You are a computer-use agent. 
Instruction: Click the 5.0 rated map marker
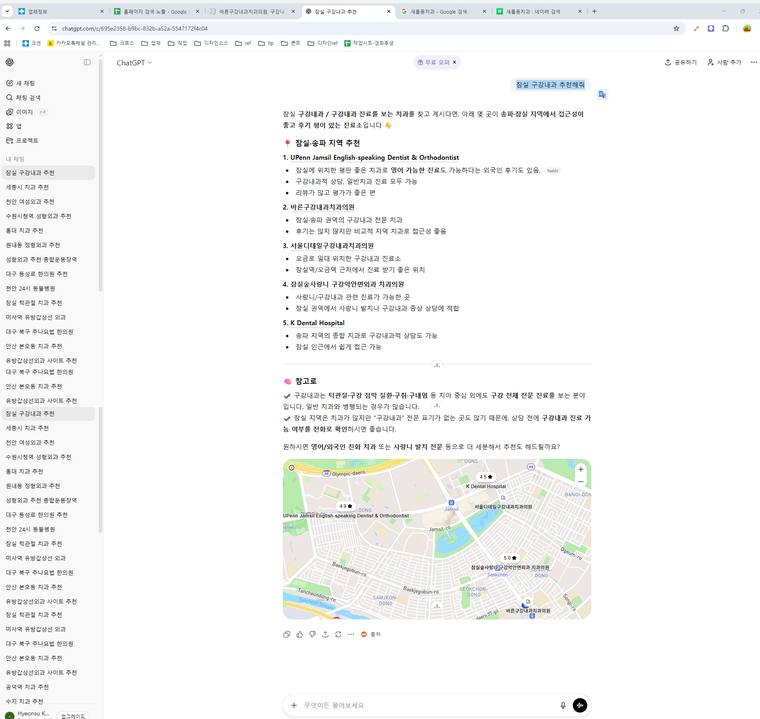pyautogui.click(x=510, y=558)
